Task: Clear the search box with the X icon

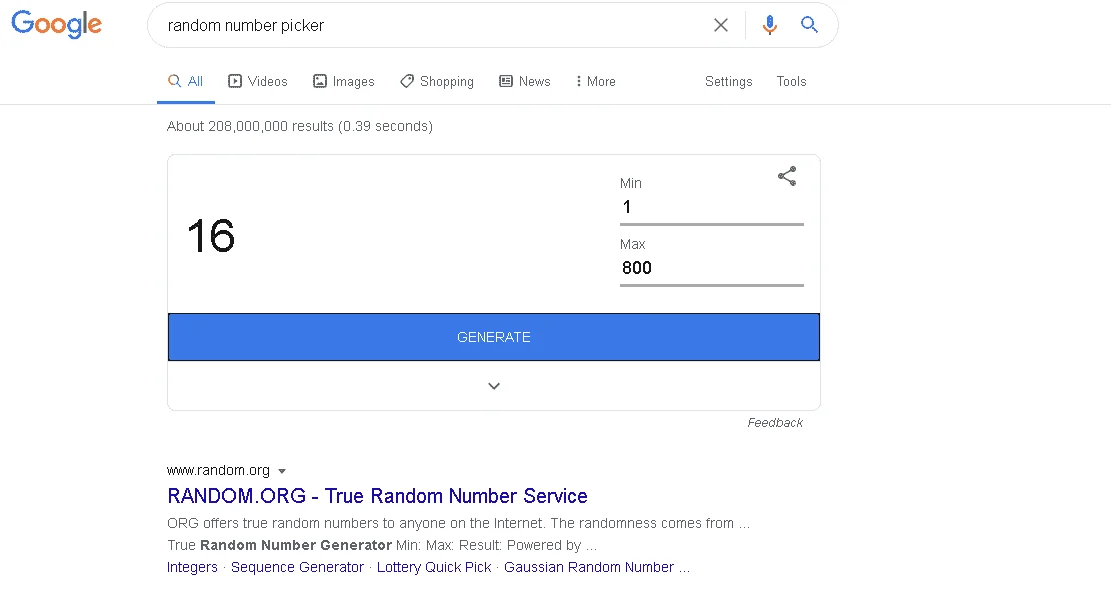Action: (x=721, y=25)
